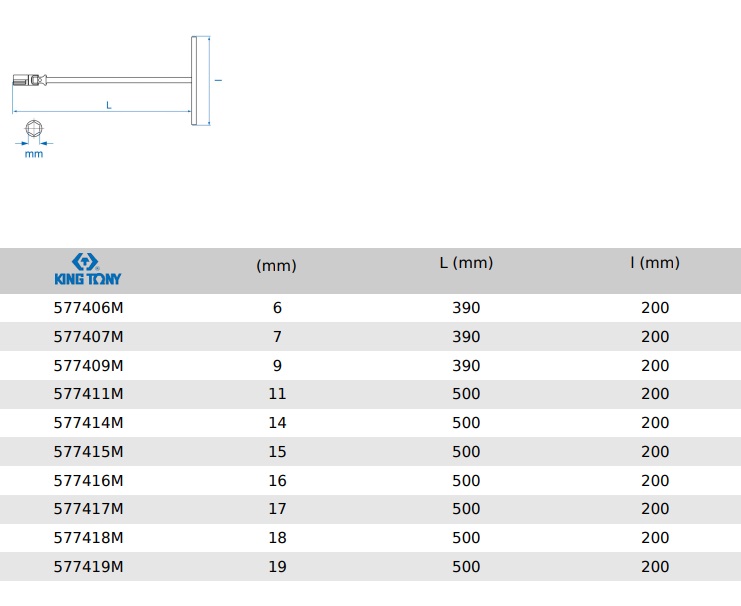741x606 pixels.
Task: Click the 577409M row entry
Action: click(88, 366)
